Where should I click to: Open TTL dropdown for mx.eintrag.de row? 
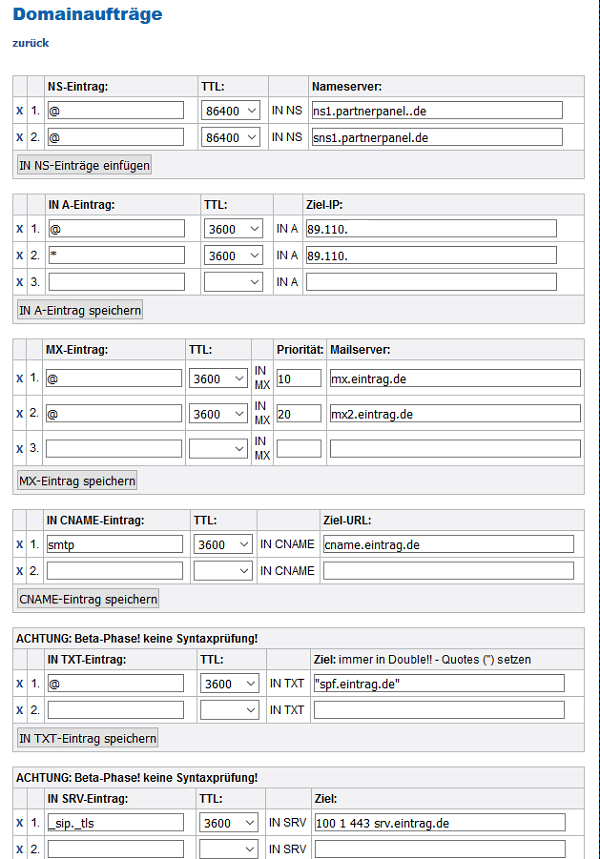pos(218,379)
